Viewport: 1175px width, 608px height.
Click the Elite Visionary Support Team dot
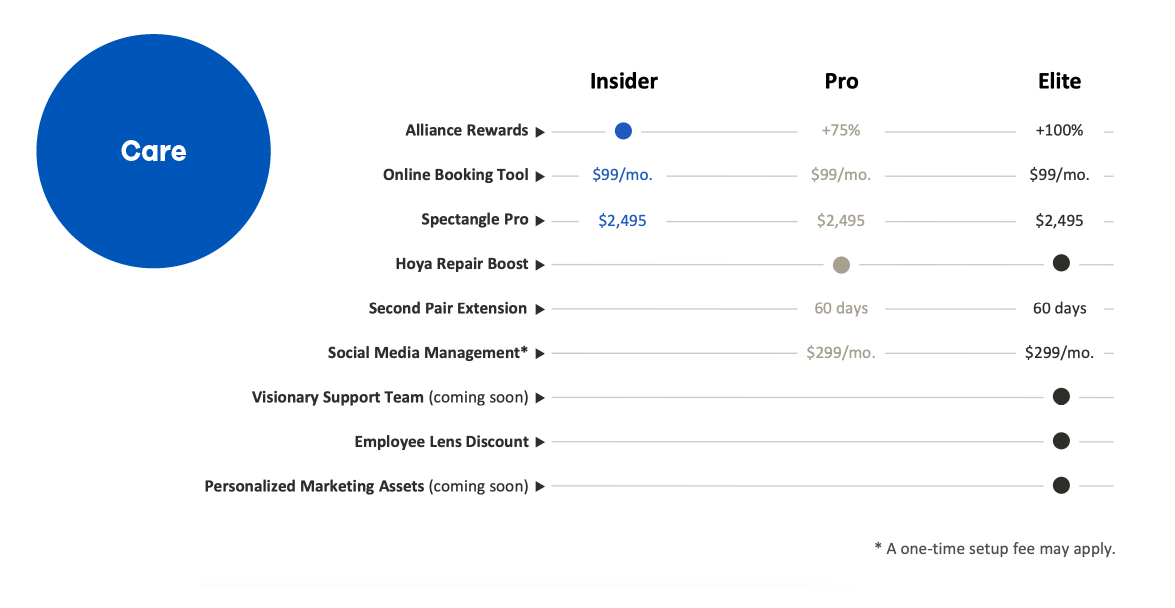tap(1061, 397)
